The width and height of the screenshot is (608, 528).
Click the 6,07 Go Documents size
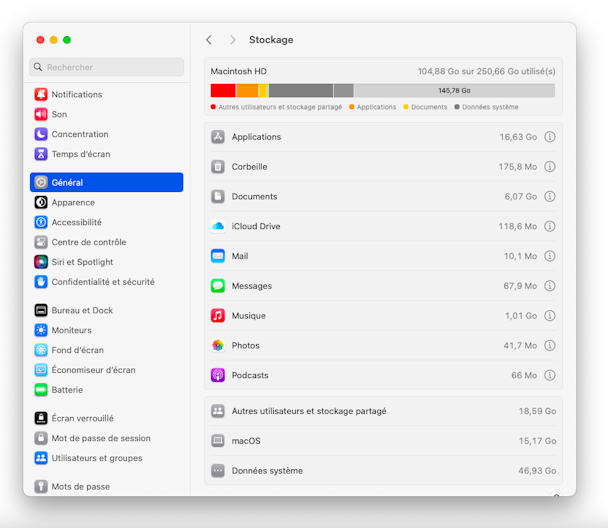tap(521, 197)
